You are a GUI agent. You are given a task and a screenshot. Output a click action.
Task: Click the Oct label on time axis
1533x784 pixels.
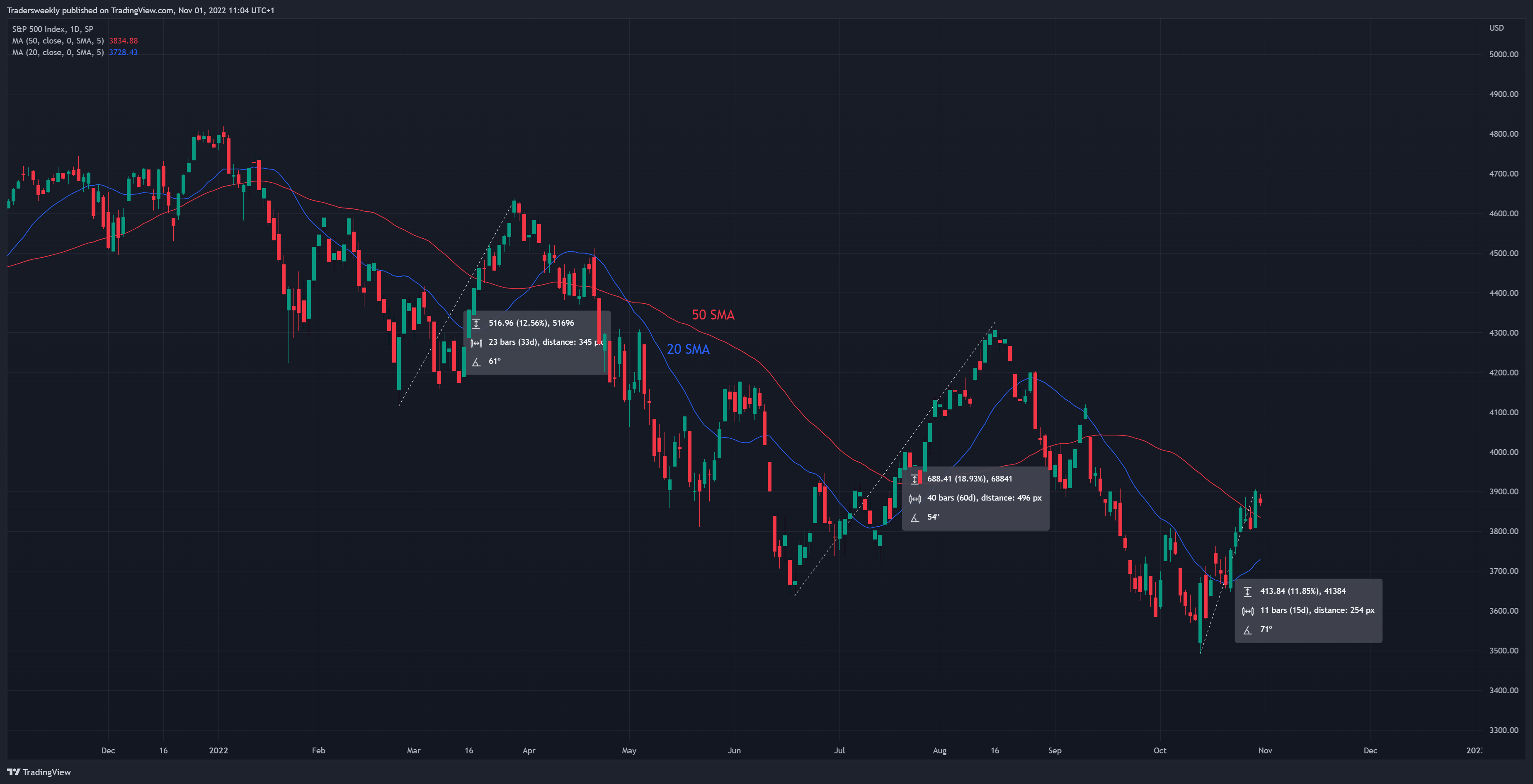pyautogui.click(x=1160, y=750)
